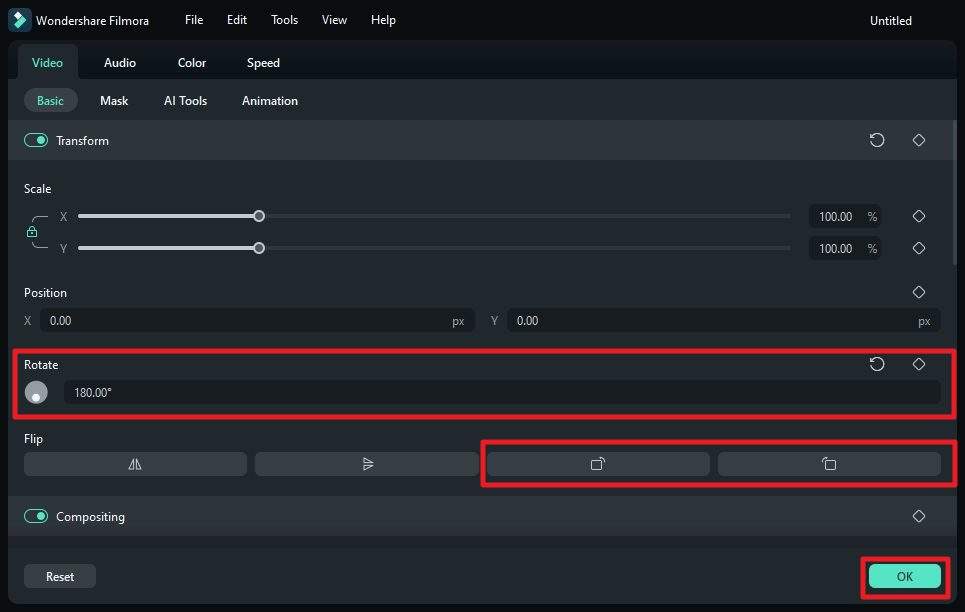Unlock the scale aspect ratio lock
The image size is (965, 612).
(32, 232)
